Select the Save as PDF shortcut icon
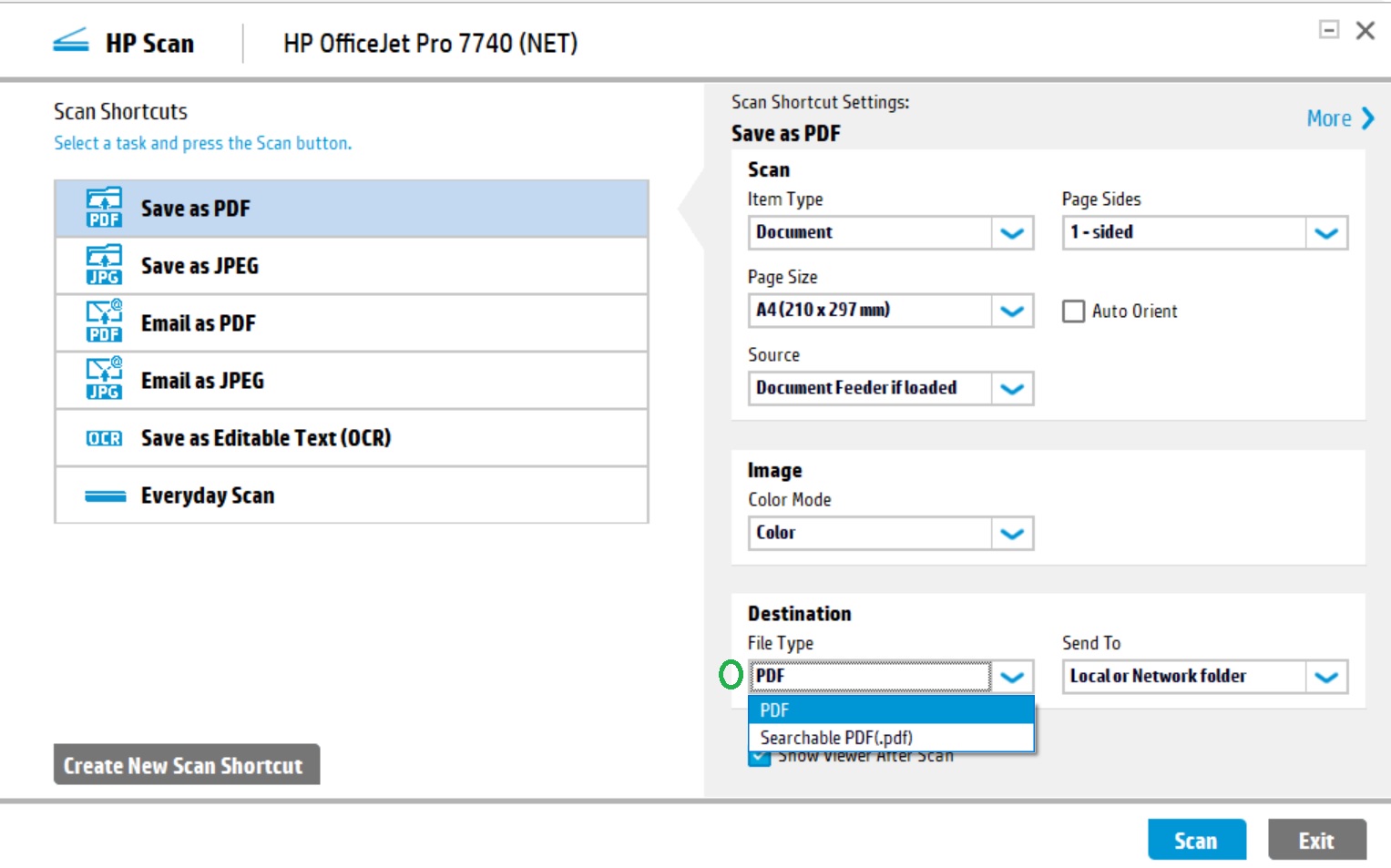Screen dimensions: 1391x868 tap(105, 208)
